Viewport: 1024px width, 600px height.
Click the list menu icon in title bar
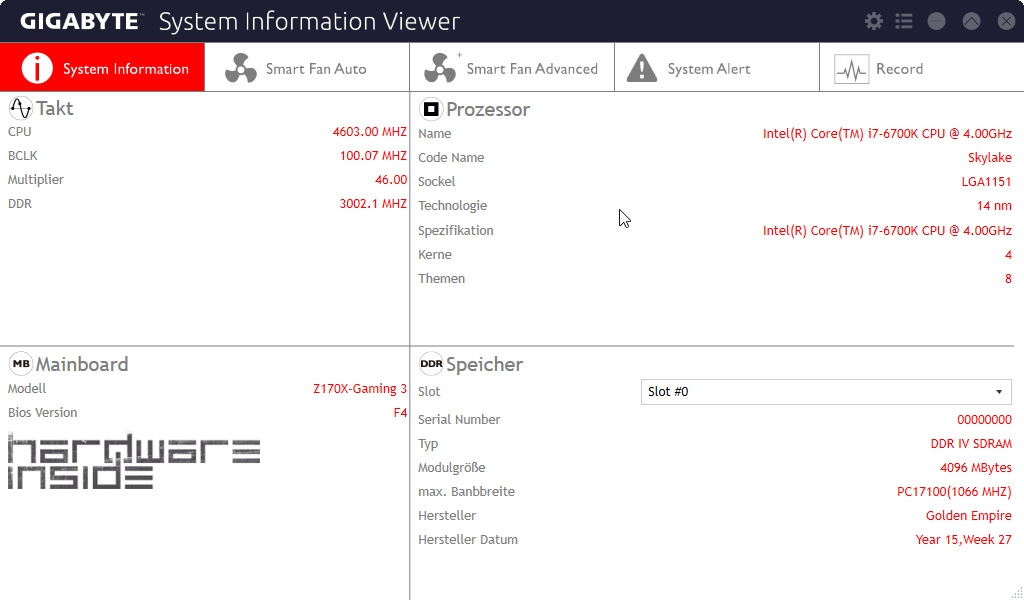pos(904,22)
